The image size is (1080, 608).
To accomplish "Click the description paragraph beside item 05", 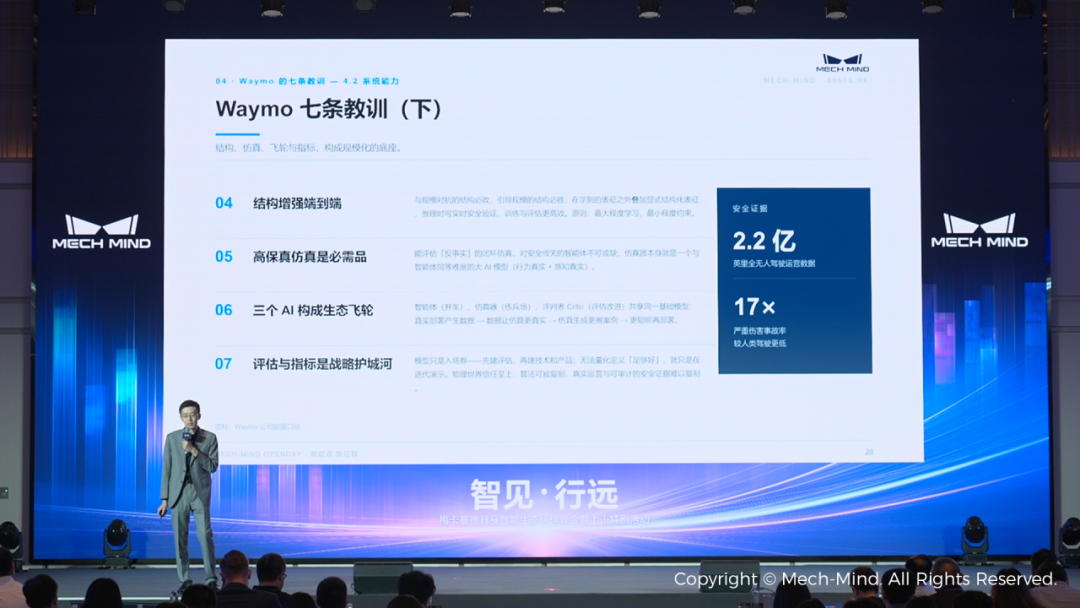I will 557,260.
